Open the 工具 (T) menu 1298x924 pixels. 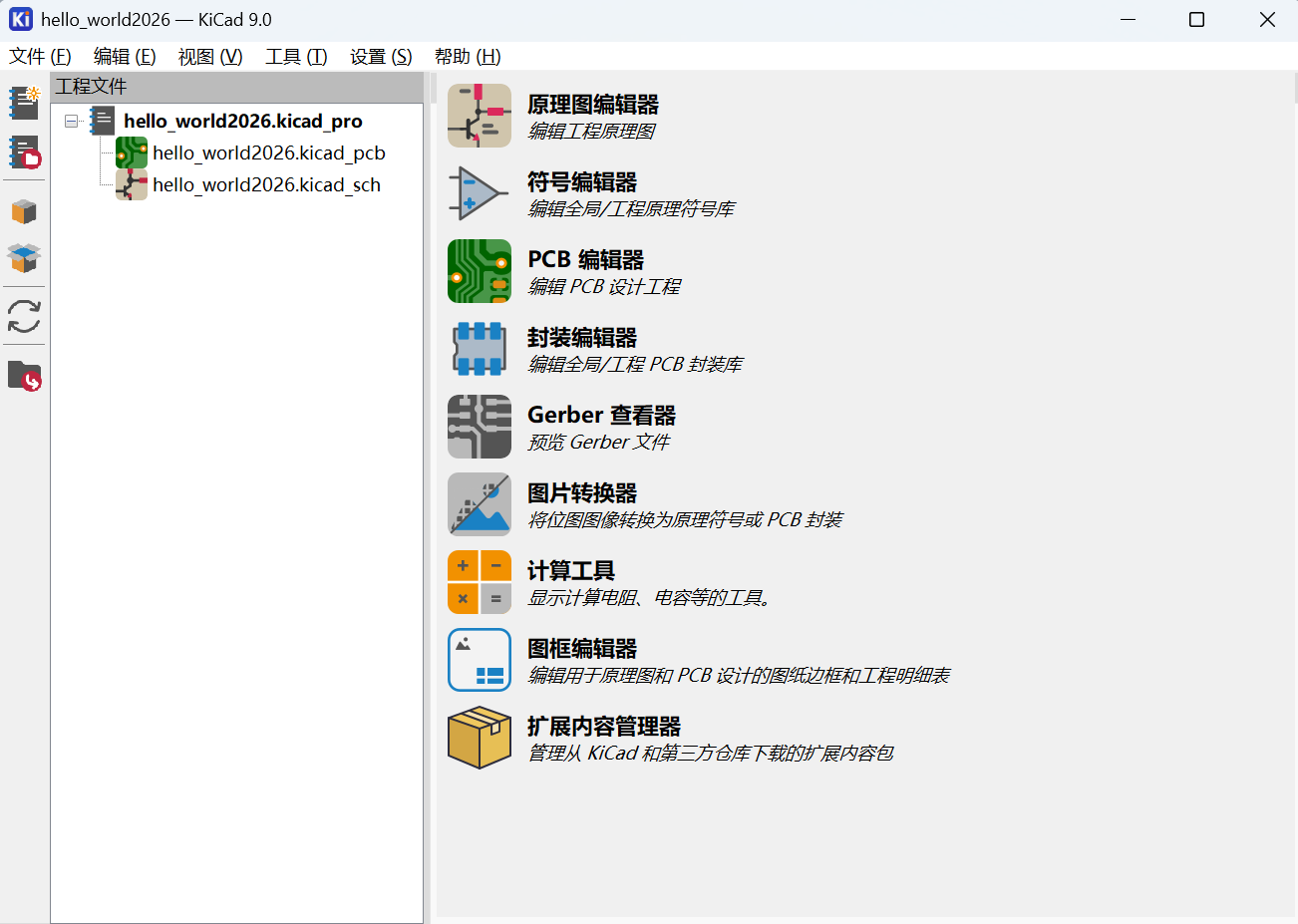296,57
